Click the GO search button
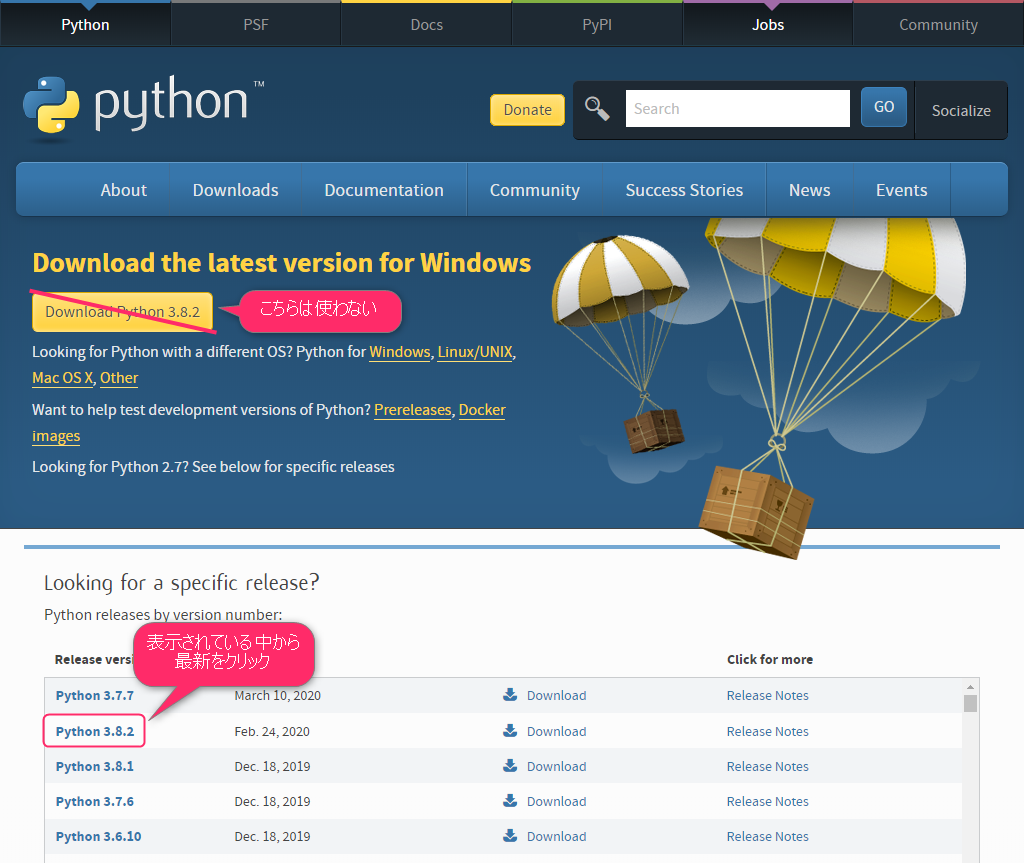The image size is (1024, 863). 884,107
